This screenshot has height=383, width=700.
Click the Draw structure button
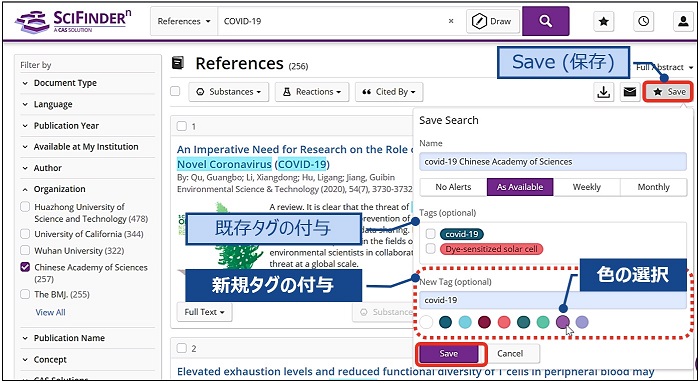(493, 21)
